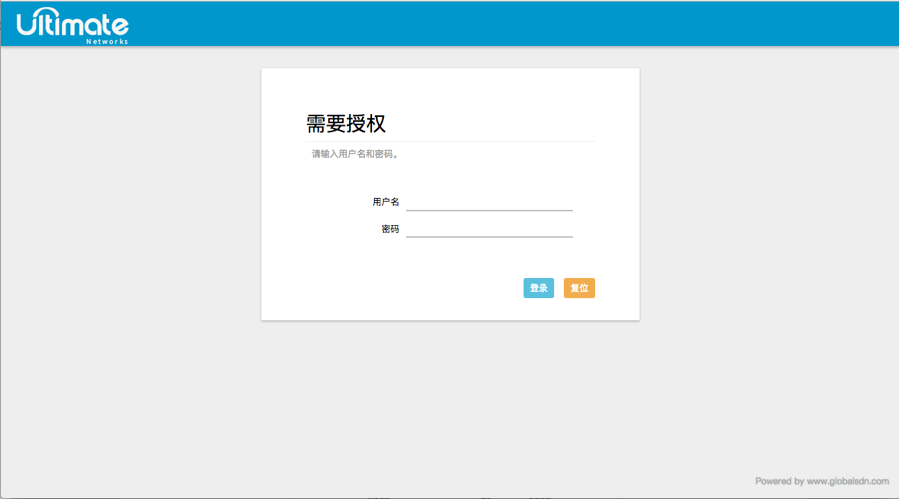
Task: Click the 用户名 label
Action: (x=386, y=202)
